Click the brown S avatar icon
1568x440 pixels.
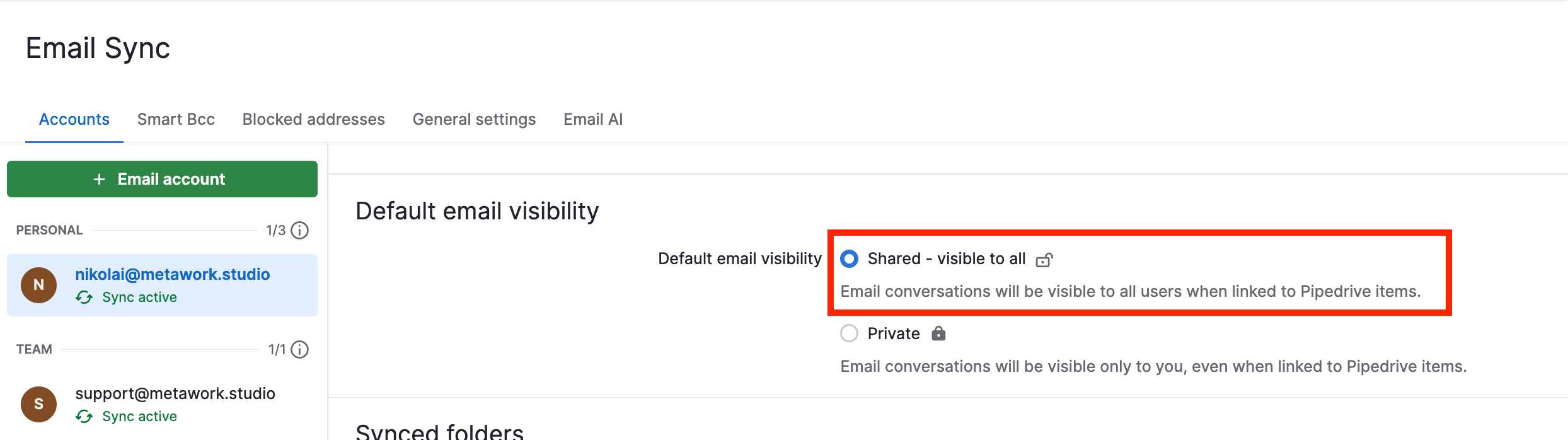39,404
